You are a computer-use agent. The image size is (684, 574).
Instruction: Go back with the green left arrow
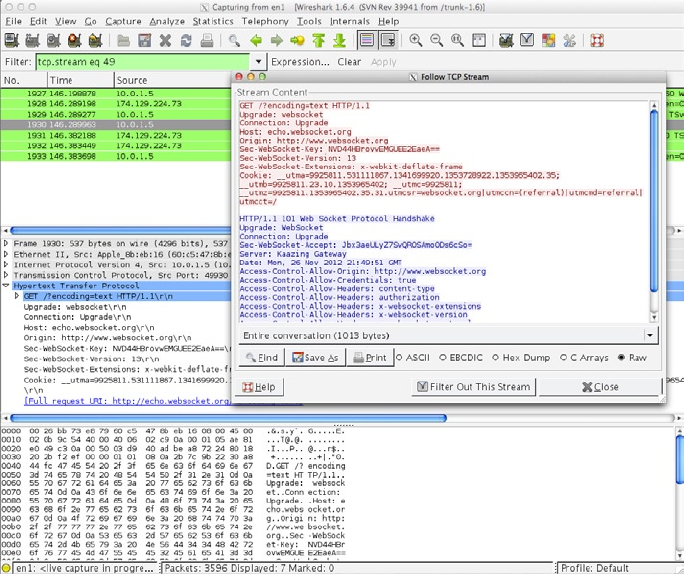256,41
